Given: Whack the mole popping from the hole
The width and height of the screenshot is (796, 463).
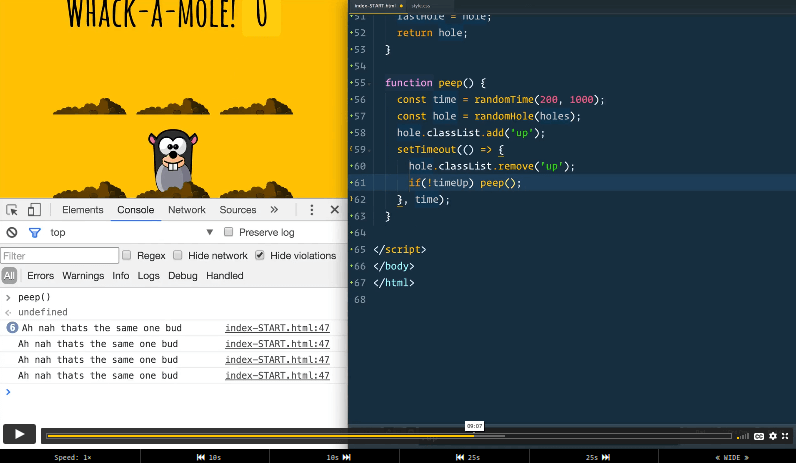Looking at the screenshot, I should (173, 160).
